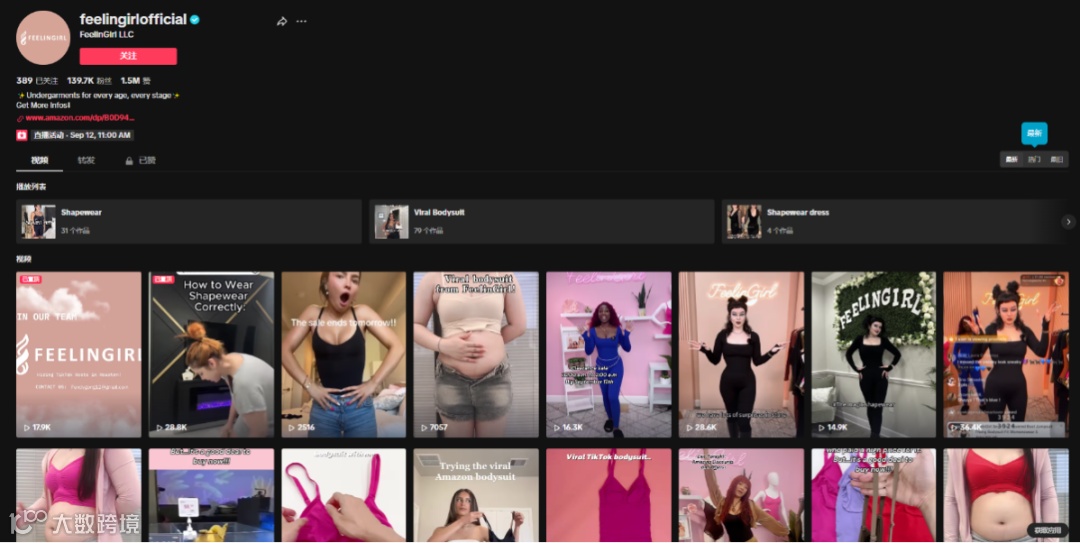Screen dimensions: 1080x543
Task: Open the aquarium video in the second row
Action: [x=211, y=495]
